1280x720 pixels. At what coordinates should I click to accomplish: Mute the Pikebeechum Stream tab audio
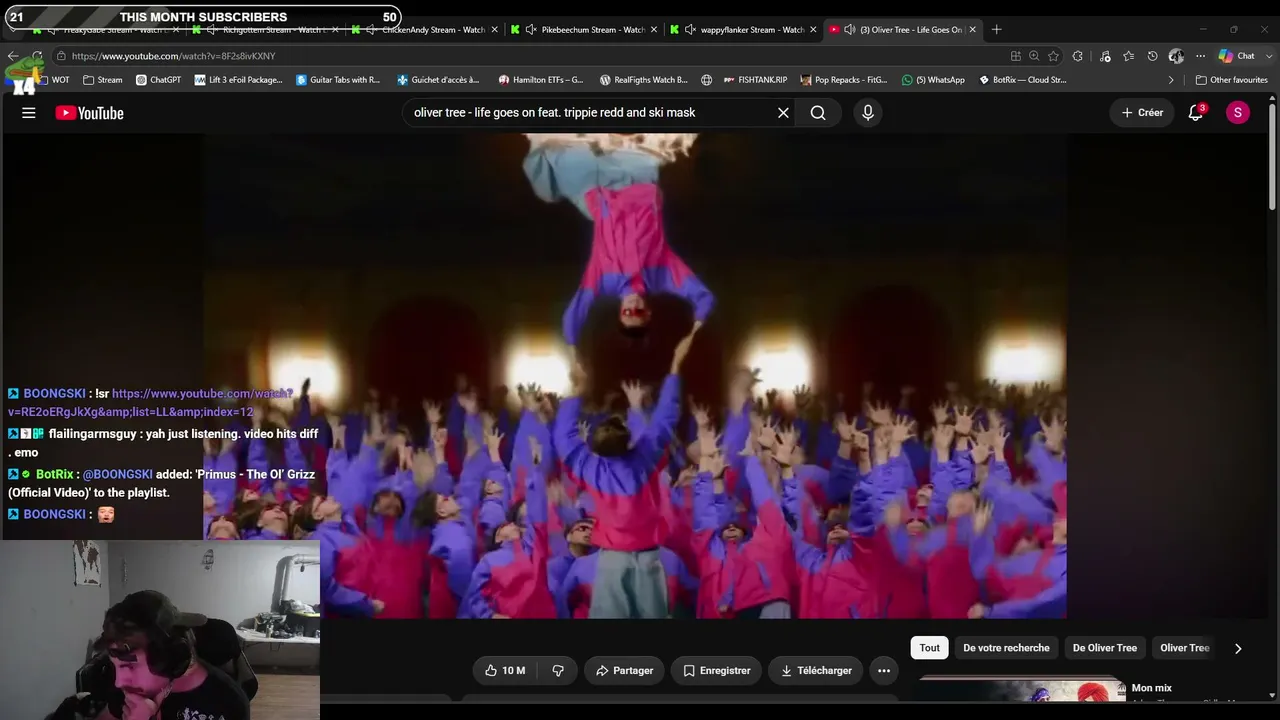(530, 30)
